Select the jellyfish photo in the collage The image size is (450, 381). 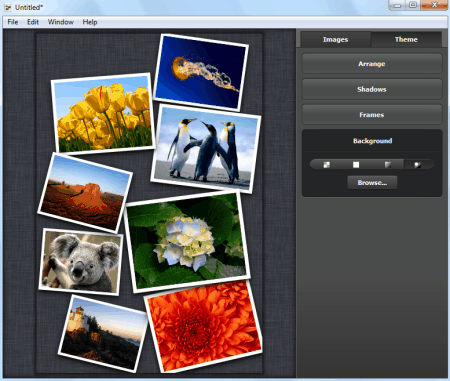(201, 72)
